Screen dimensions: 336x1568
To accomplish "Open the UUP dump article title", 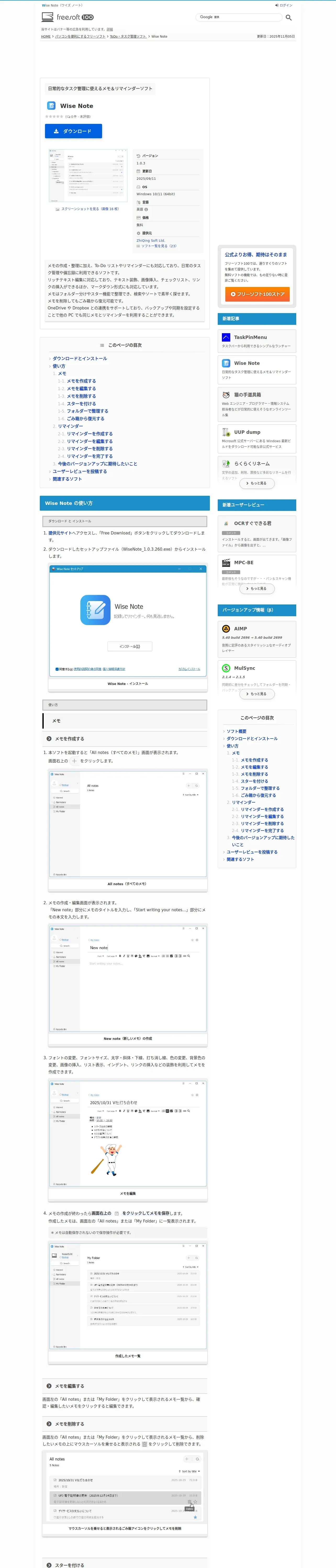I will (247, 432).
